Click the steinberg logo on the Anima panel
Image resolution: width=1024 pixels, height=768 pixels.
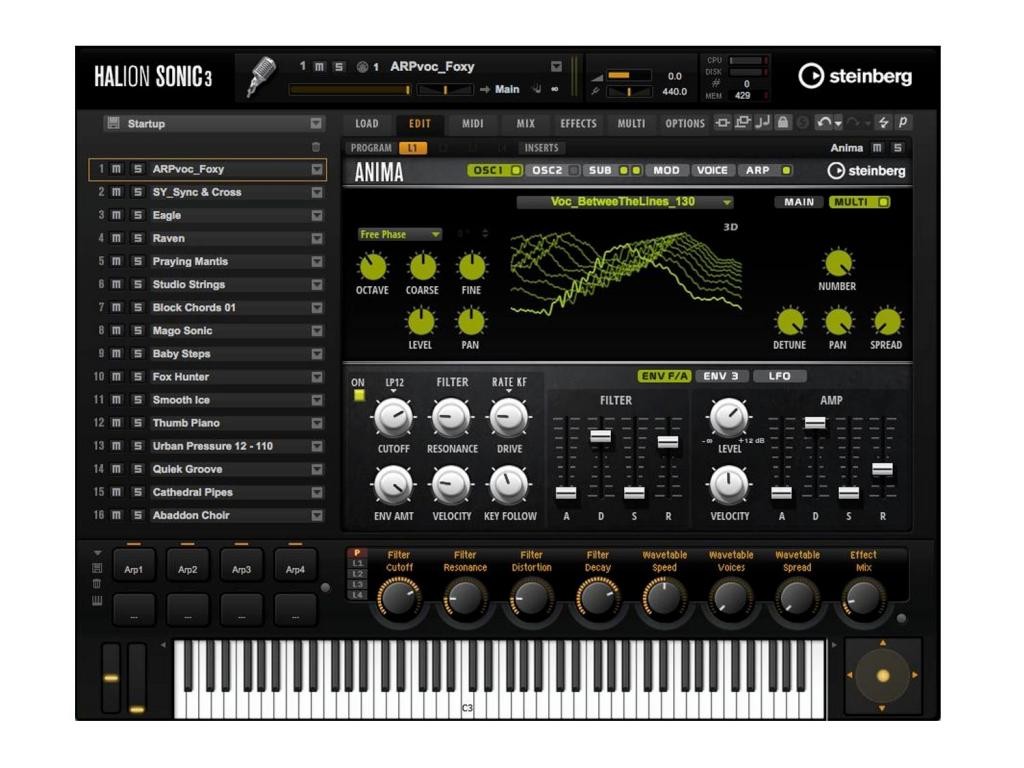click(866, 171)
